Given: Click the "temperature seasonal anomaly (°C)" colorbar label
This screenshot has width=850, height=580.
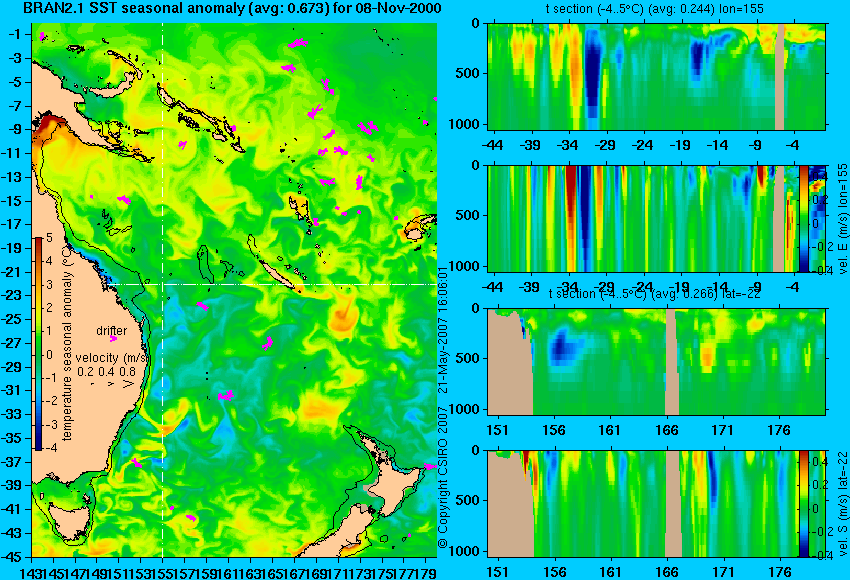Looking at the screenshot, I should (67, 343).
